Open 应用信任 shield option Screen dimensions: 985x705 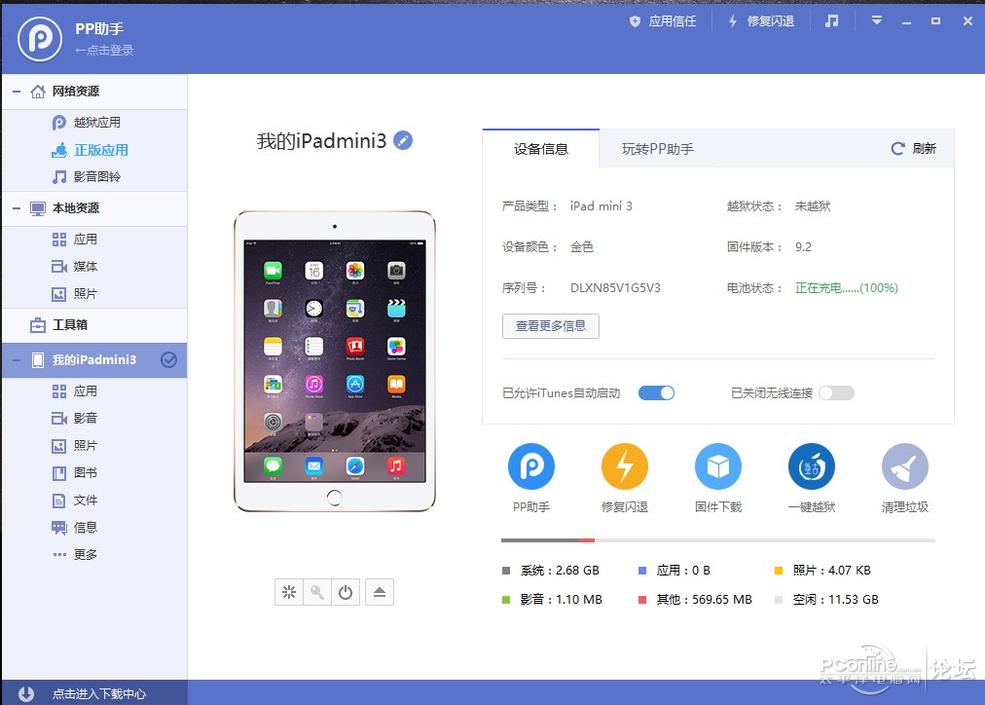(x=663, y=21)
